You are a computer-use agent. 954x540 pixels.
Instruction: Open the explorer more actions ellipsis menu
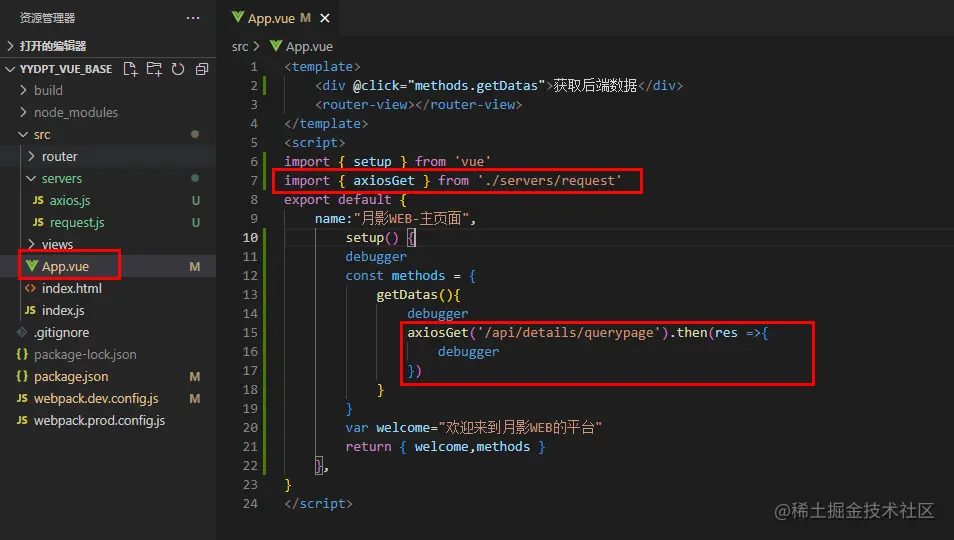point(193,18)
